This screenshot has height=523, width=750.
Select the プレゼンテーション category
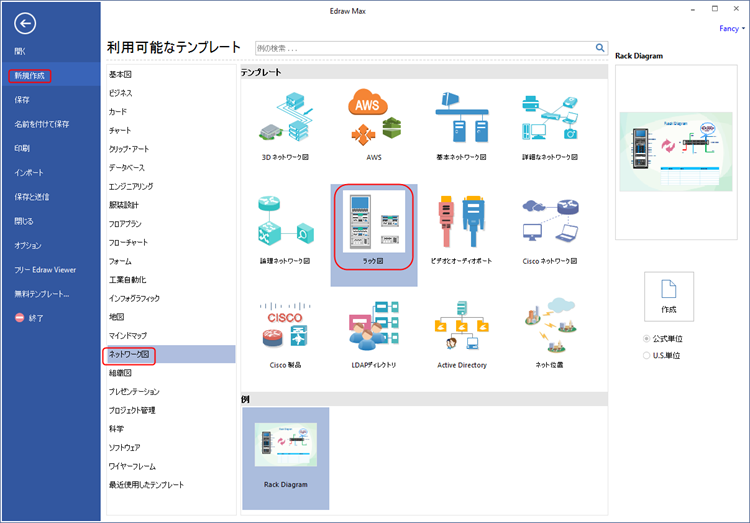point(134,392)
